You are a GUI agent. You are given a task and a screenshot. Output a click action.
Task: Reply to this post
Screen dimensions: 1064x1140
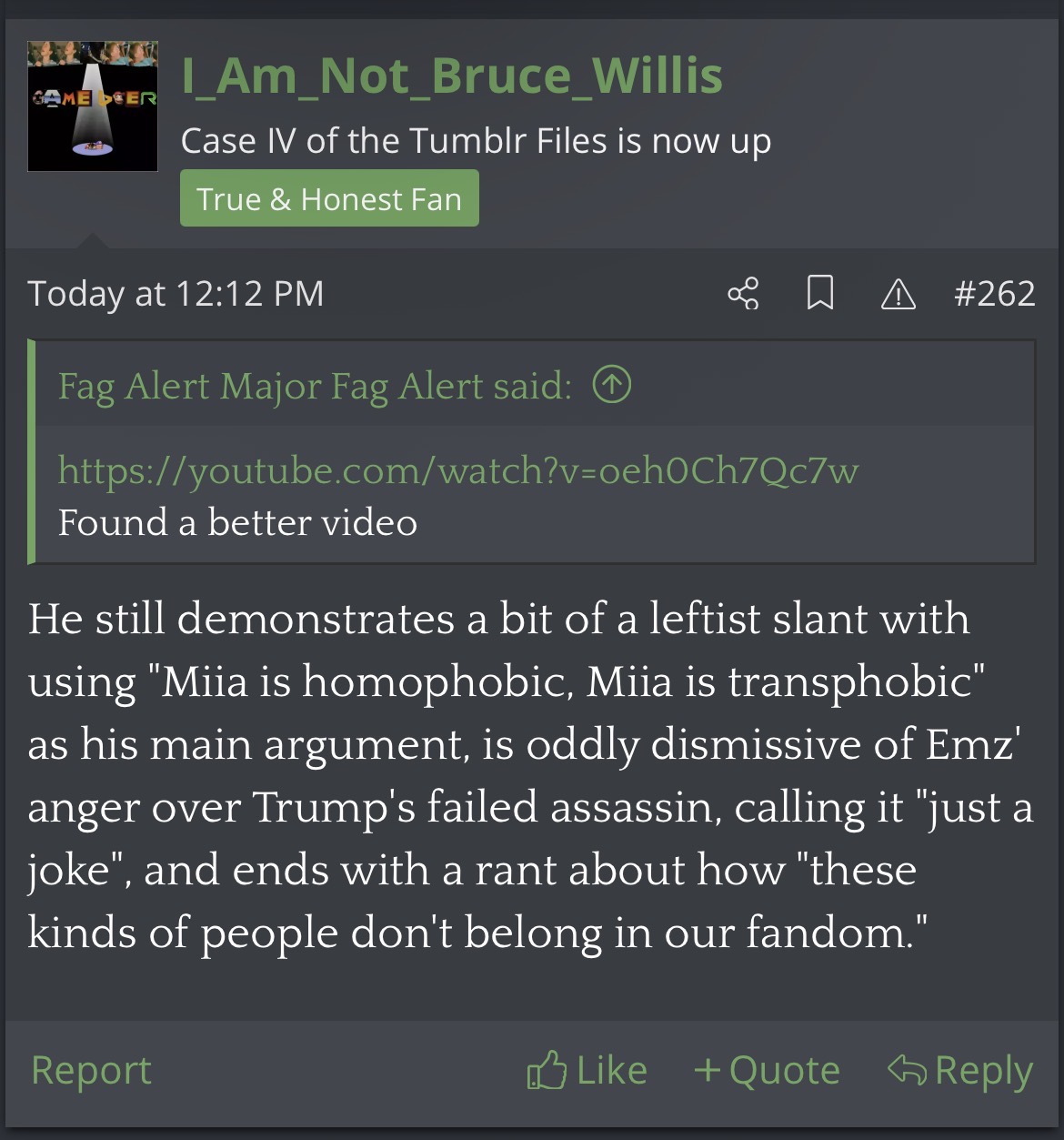pos(960,1071)
